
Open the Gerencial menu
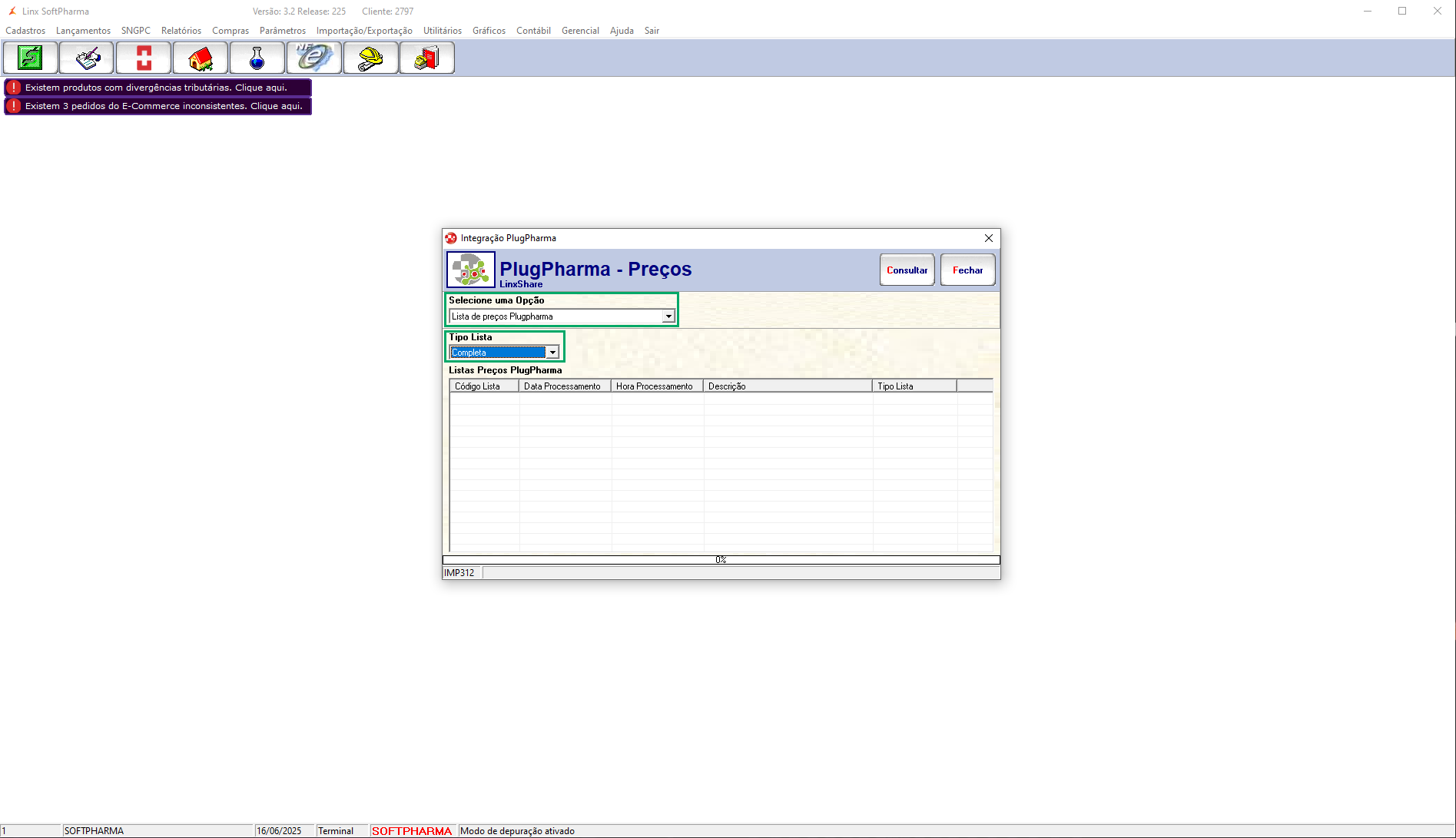click(x=580, y=31)
